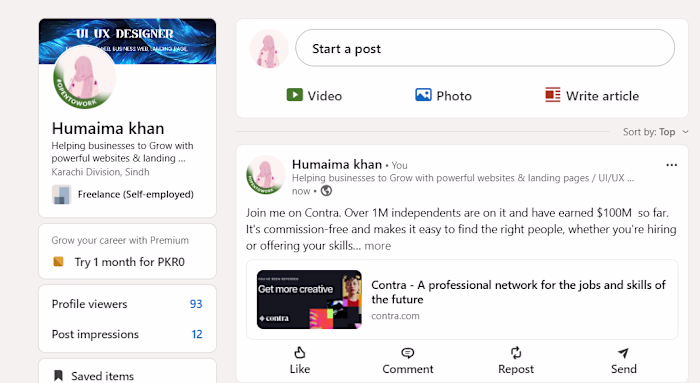Open sidebar profile photo with Open To Work frame
700x383 pixels.
pyautogui.click(x=84, y=77)
